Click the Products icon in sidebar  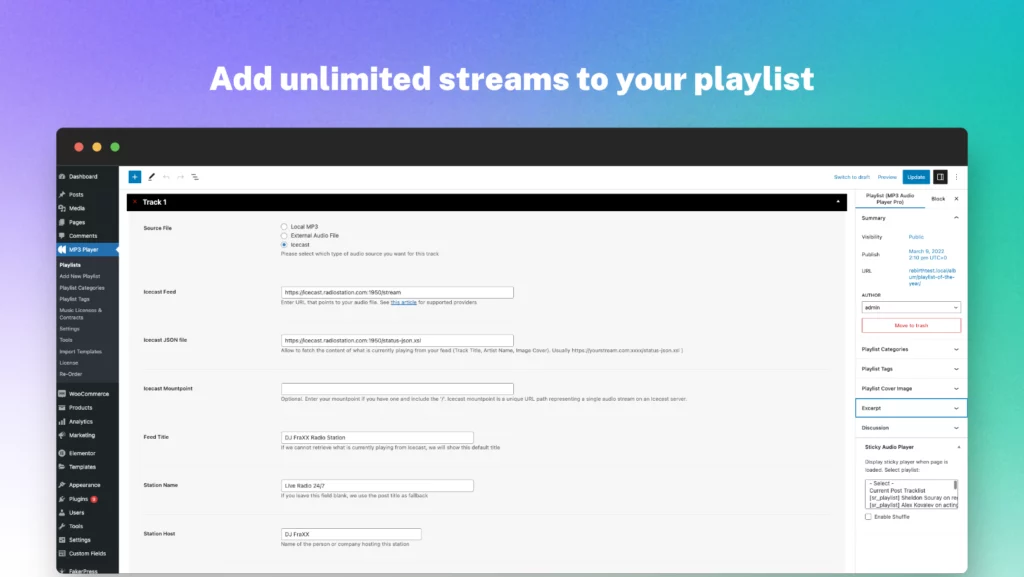[x=62, y=407]
